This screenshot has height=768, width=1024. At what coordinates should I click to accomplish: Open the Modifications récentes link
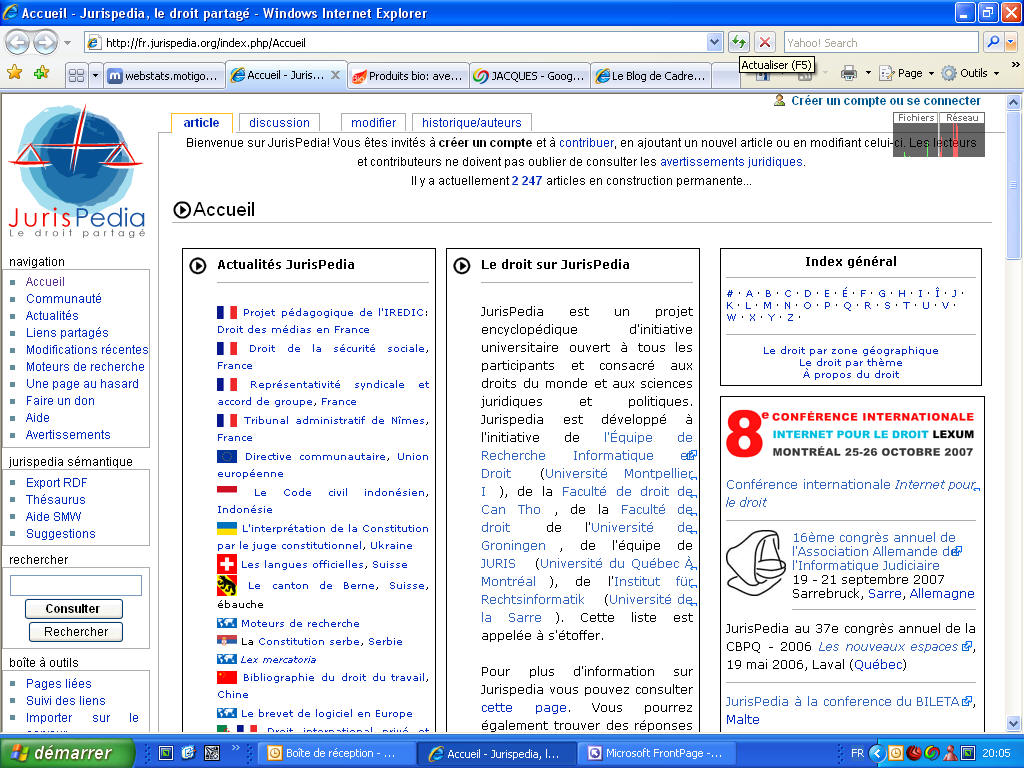(87, 350)
